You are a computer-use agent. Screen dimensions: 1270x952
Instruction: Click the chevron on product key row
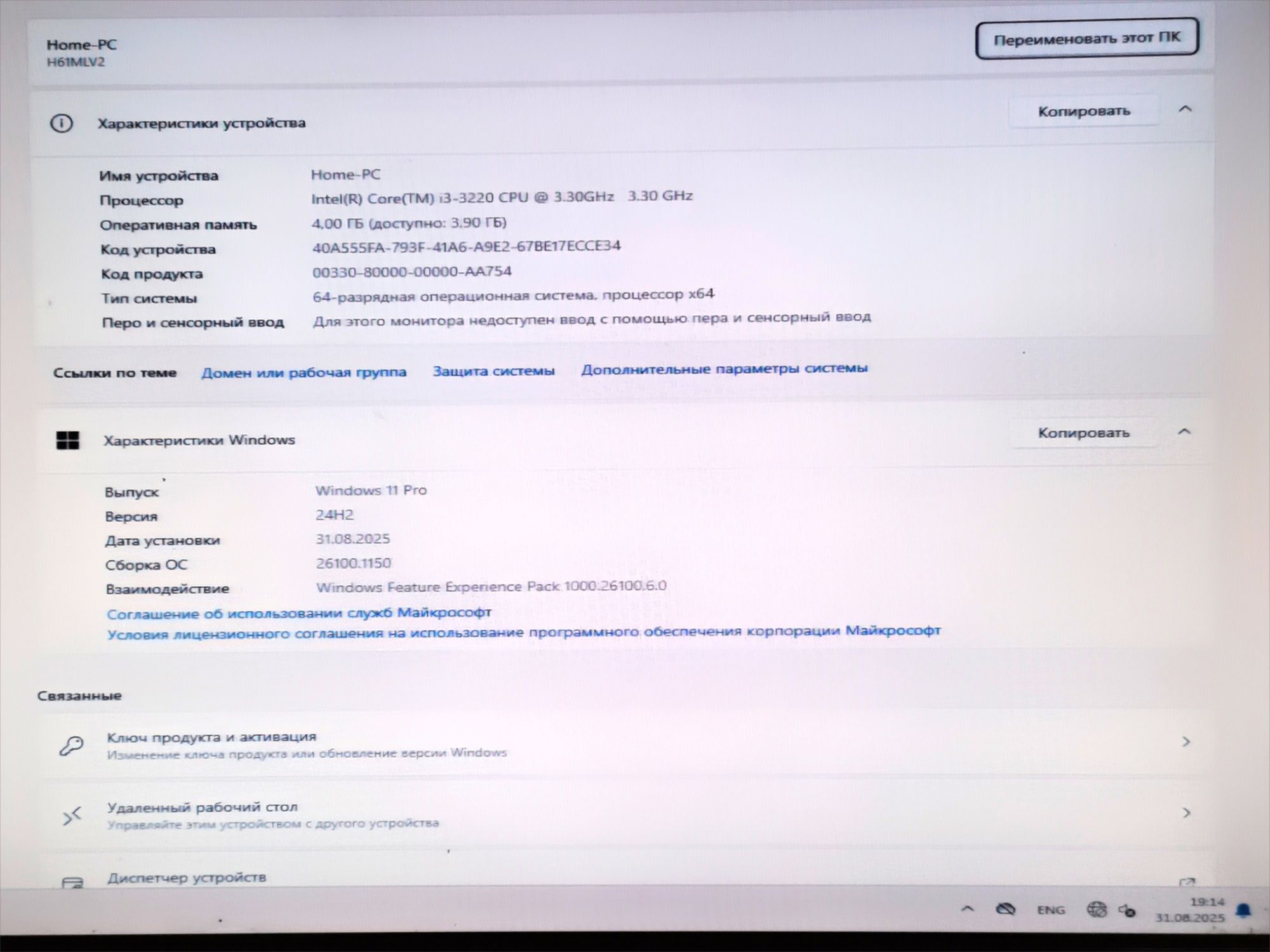(x=1185, y=741)
